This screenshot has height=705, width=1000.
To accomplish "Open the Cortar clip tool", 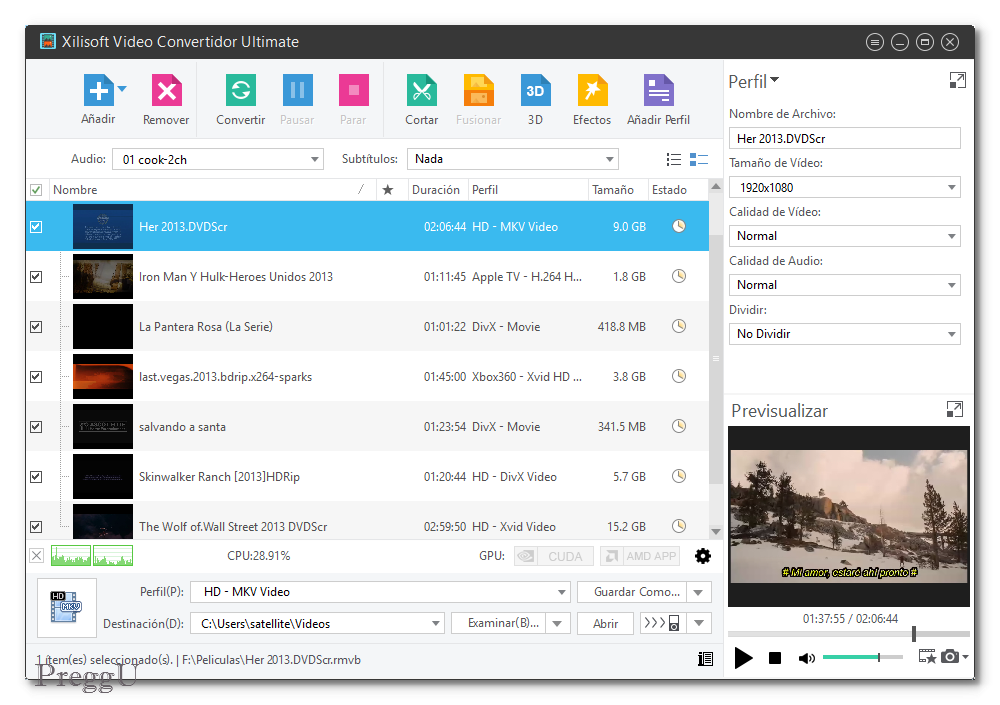I will coord(422,91).
